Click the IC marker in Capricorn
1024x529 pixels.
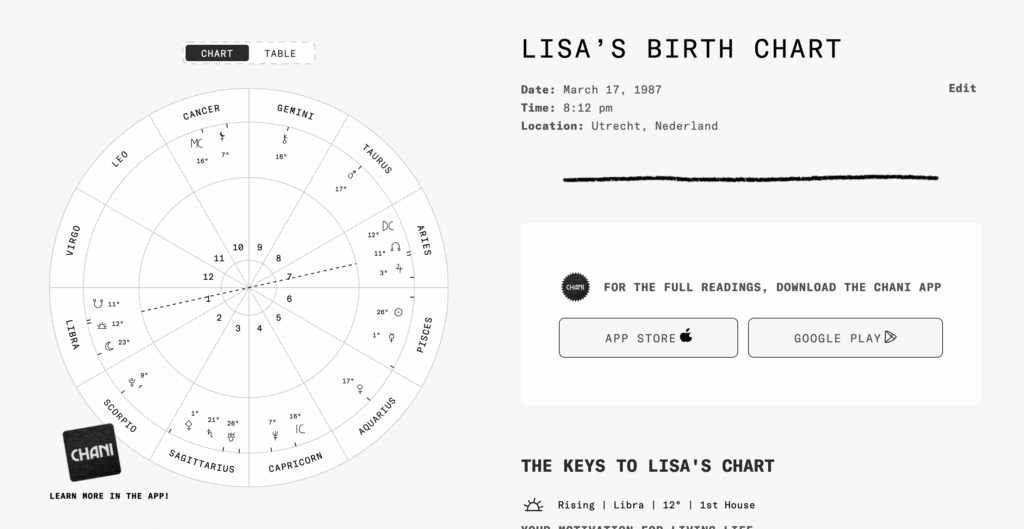[299, 430]
